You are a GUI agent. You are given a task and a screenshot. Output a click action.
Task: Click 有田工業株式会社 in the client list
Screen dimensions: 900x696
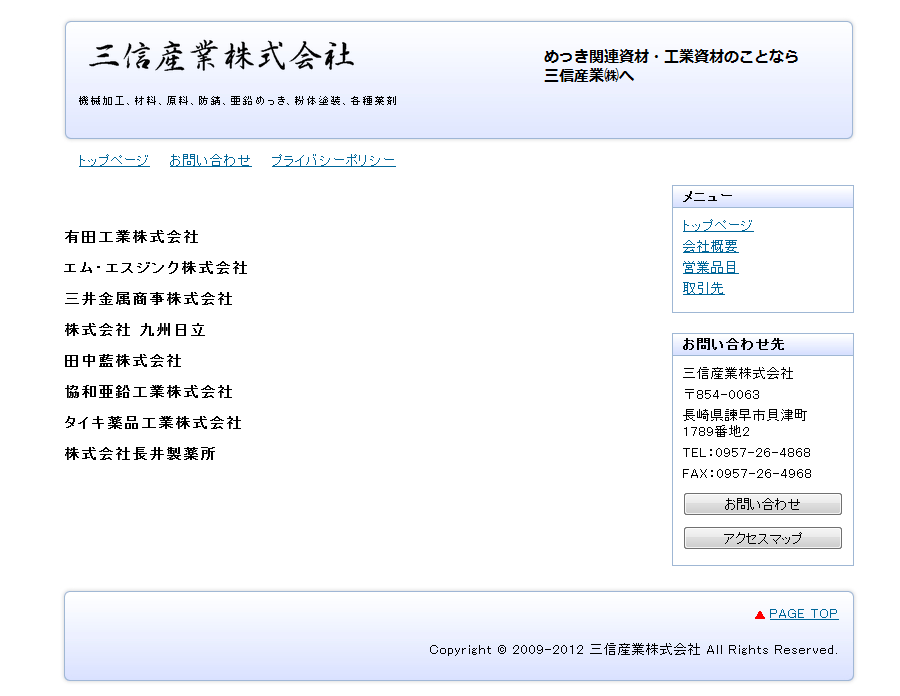click(x=131, y=237)
